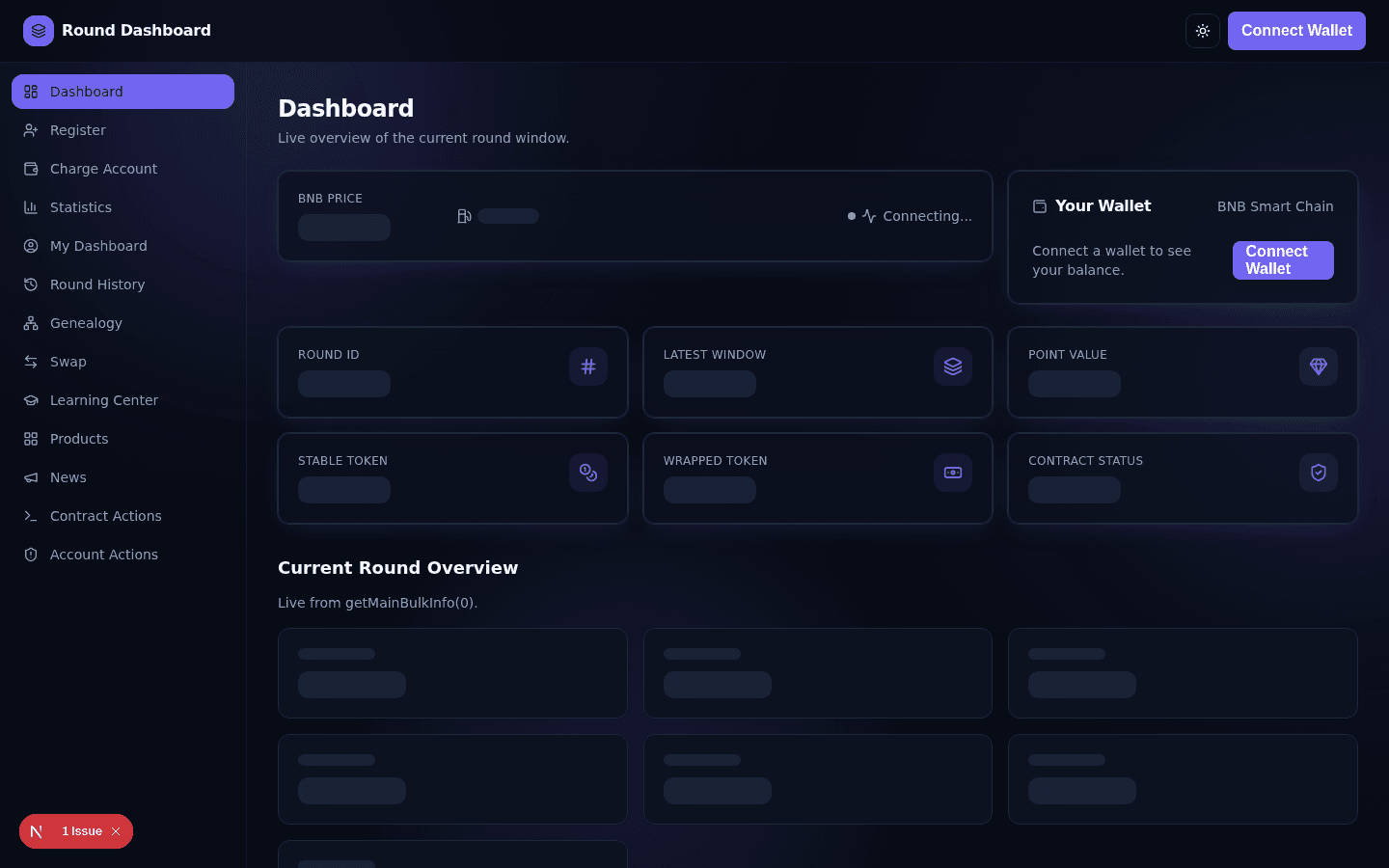Click the layers icon in Latest Window card
The width and height of the screenshot is (1389, 868).
pyautogui.click(x=953, y=366)
